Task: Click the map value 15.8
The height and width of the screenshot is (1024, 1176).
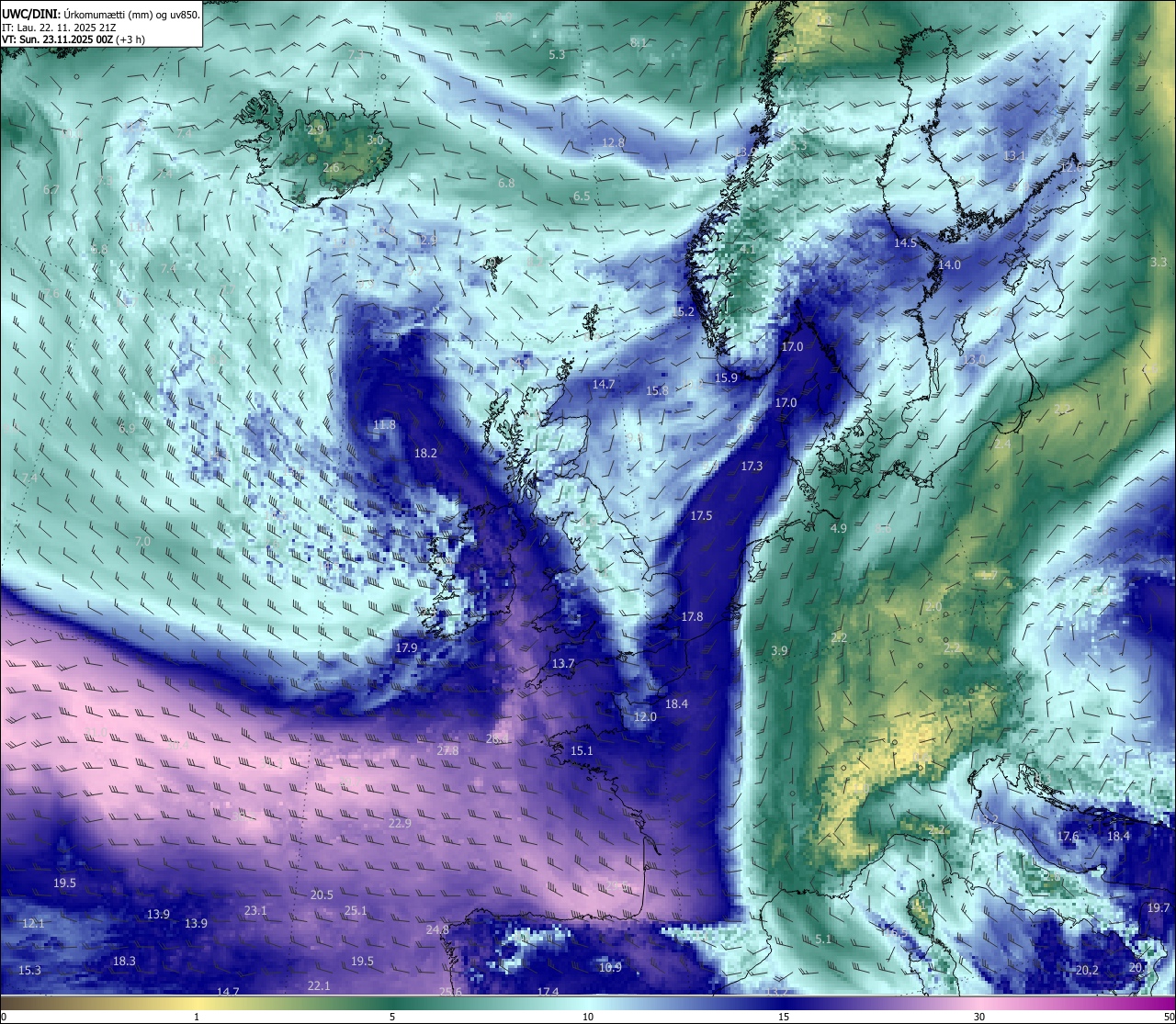Action: [x=657, y=390]
